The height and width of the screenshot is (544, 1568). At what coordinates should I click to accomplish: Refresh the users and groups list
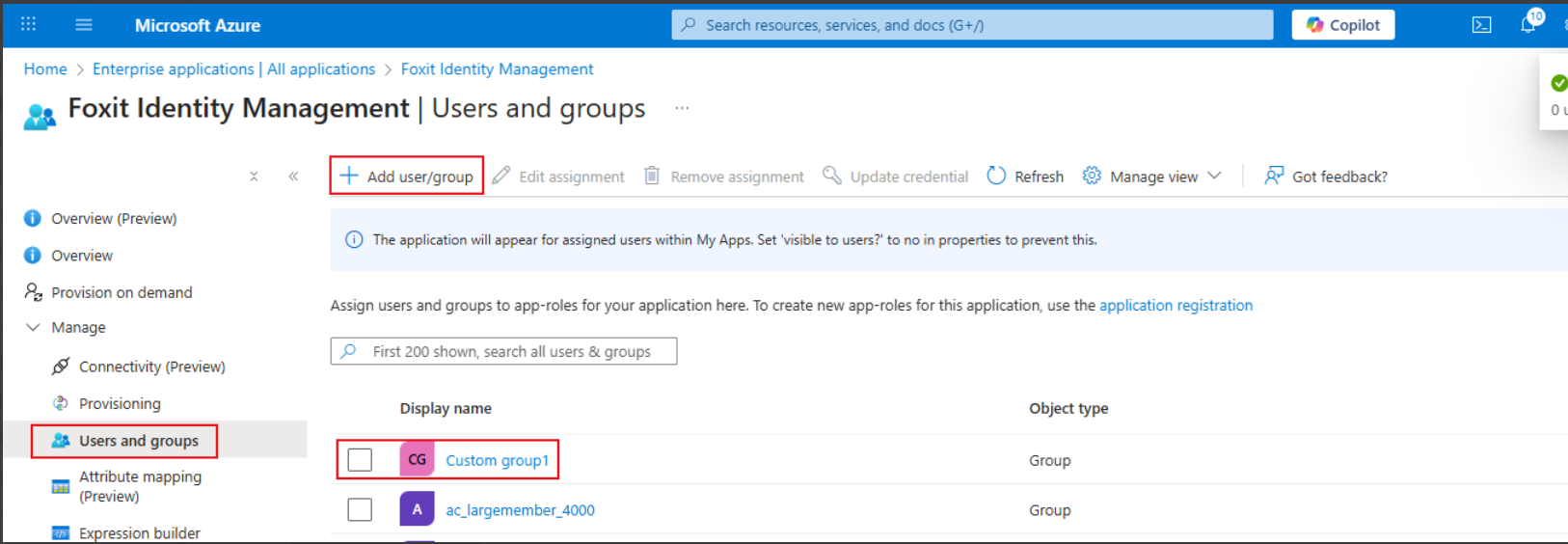pos(1025,177)
